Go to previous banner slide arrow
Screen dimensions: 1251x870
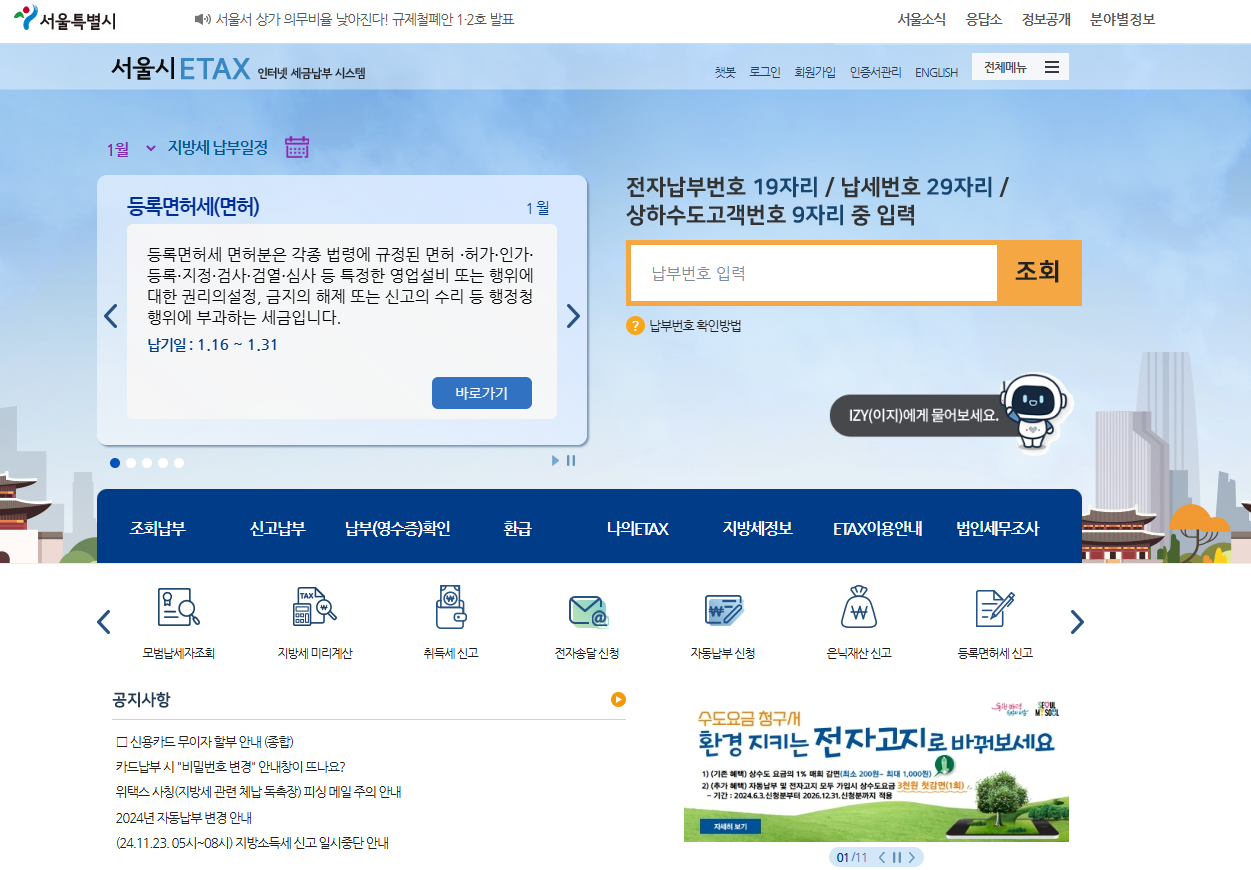click(111, 315)
